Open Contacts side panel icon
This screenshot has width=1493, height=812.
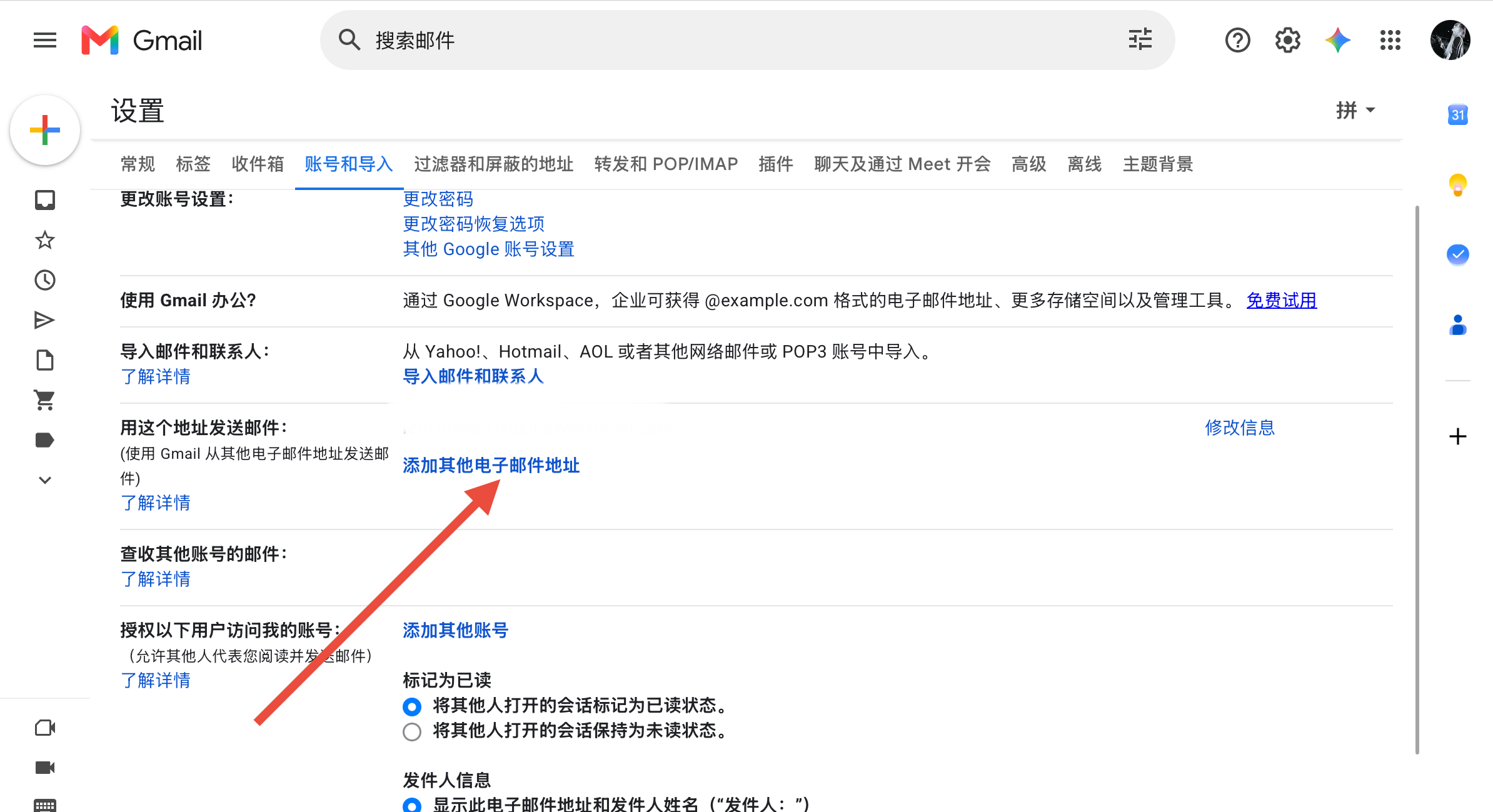[x=1458, y=325]
